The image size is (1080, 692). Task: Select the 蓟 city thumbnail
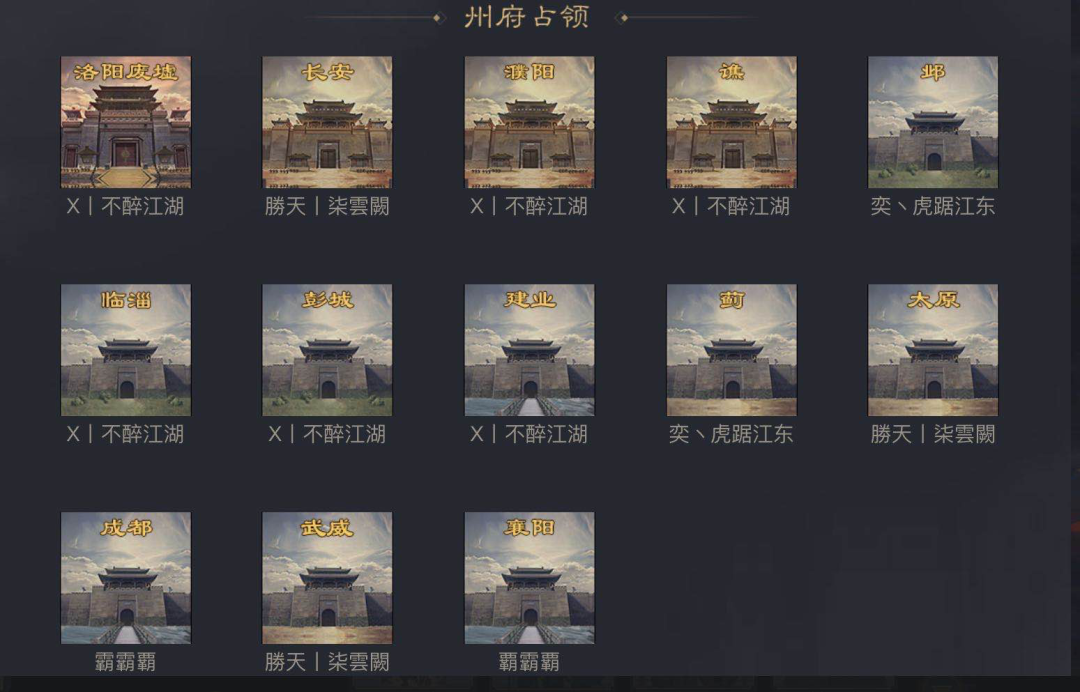(x=731, y=350)
